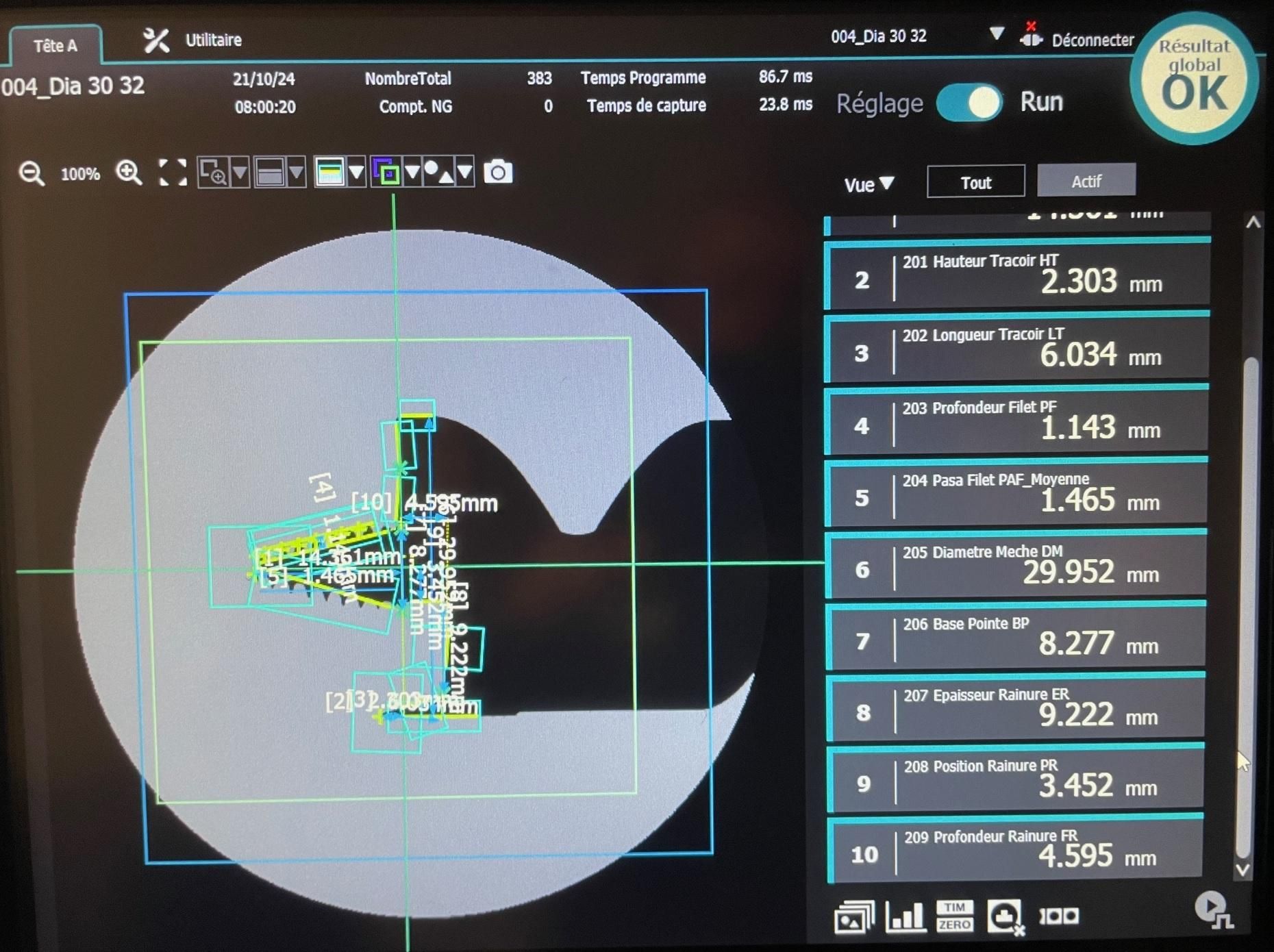
Task: Open the shape display options dropdown arrow
Action: [x=465, y=172]
